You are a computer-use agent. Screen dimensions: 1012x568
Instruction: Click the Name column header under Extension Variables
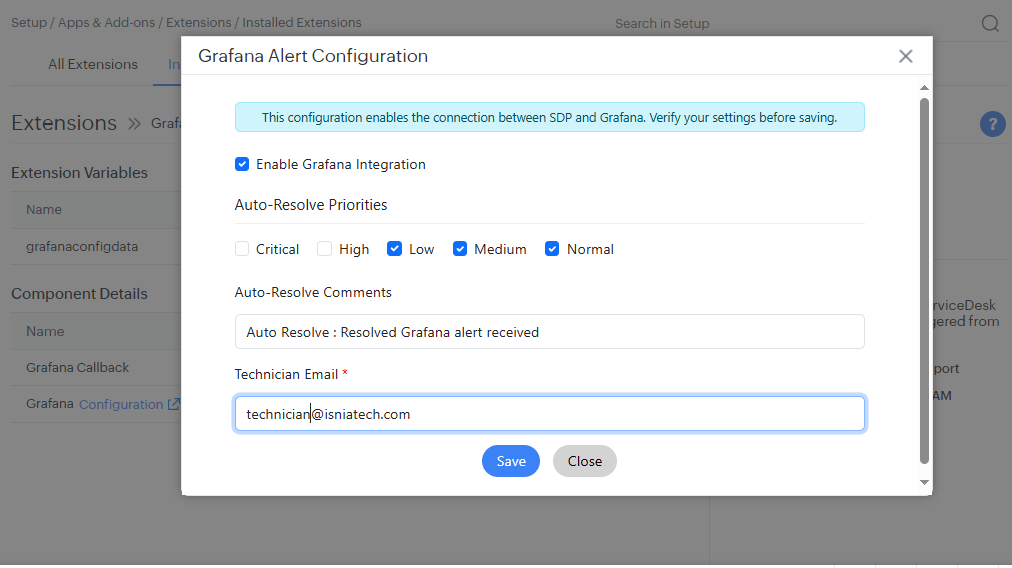click(44, 209)
